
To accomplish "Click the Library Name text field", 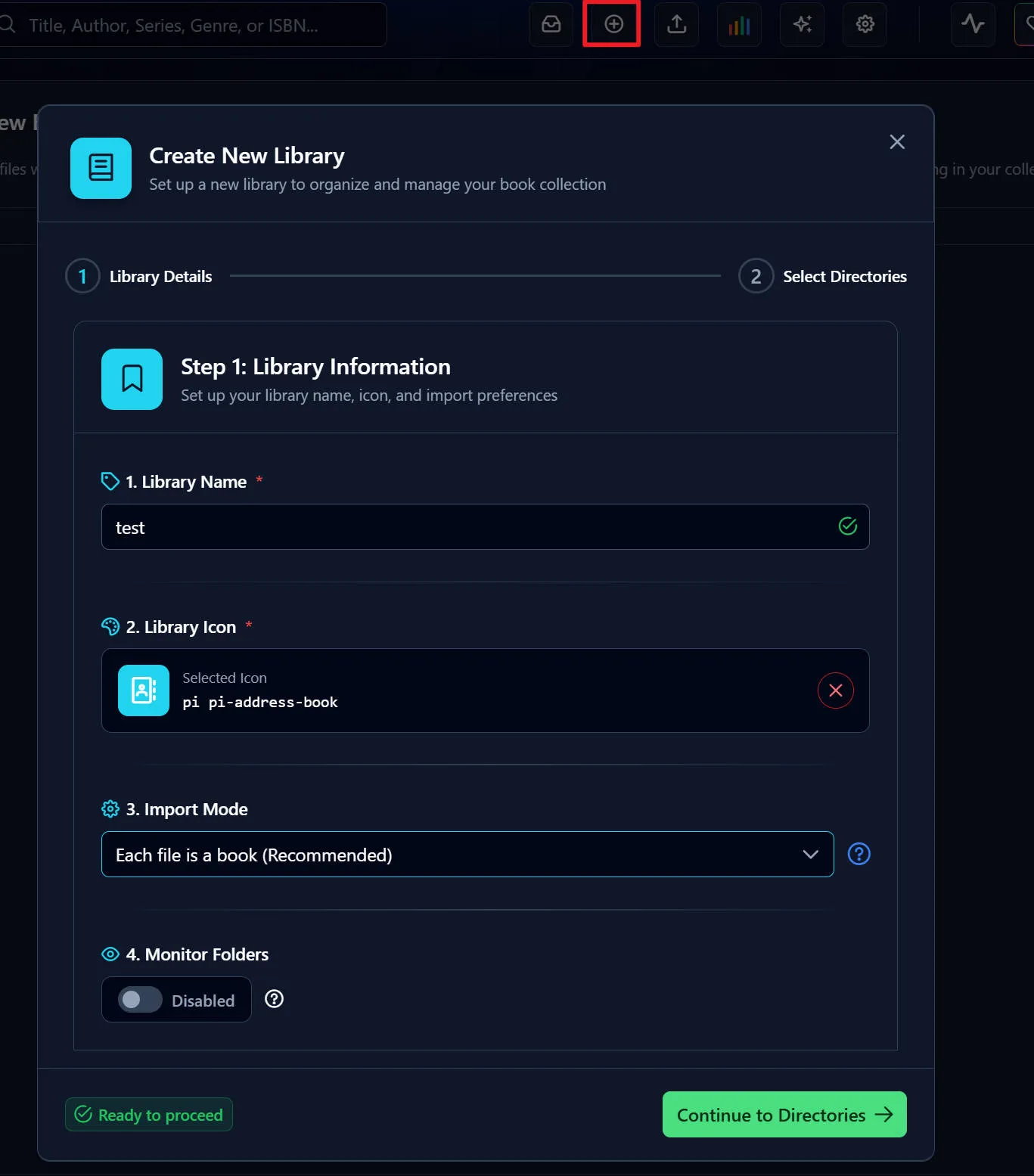I will 469,527.
